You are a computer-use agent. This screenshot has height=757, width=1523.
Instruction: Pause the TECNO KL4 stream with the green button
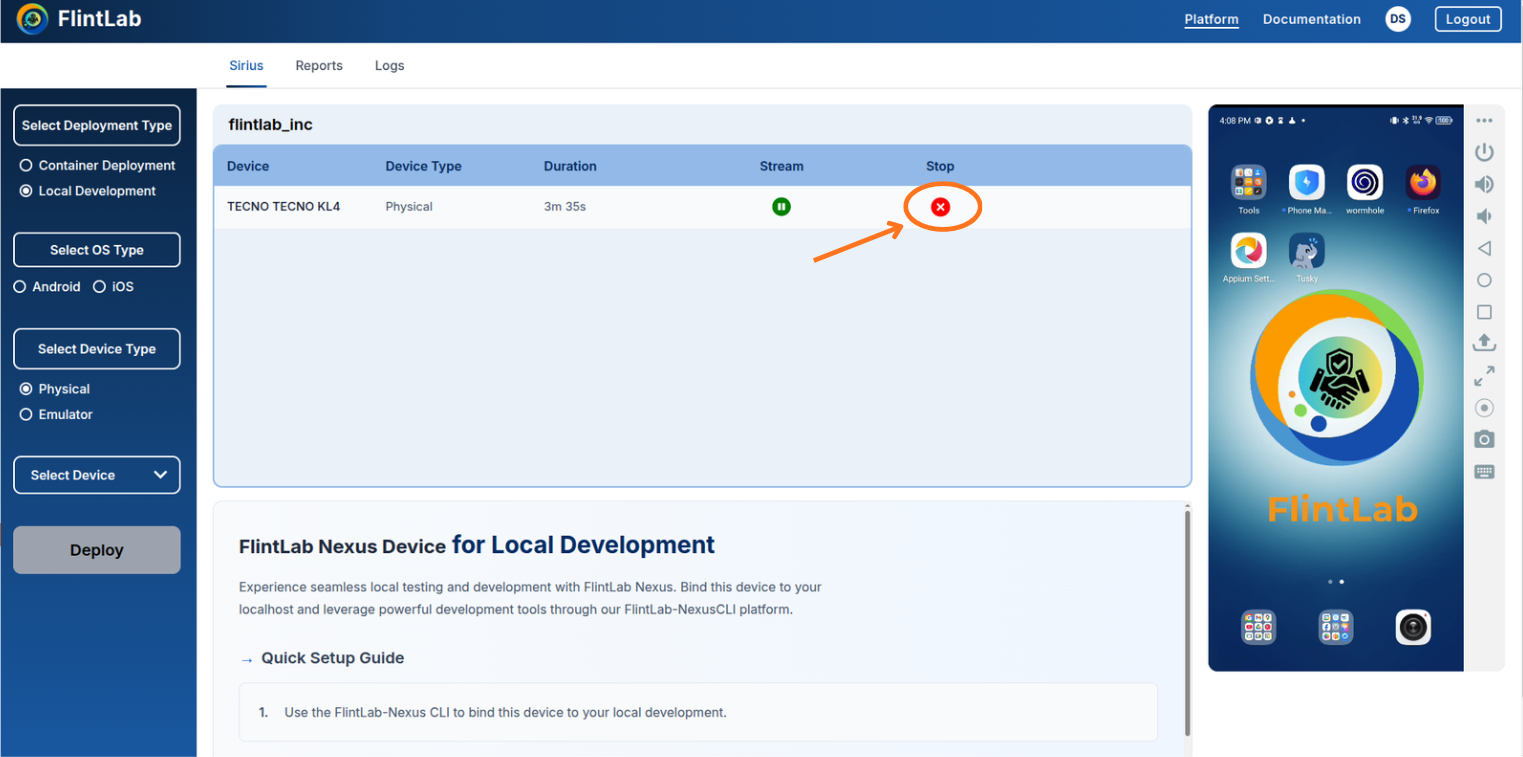[781, 207]
